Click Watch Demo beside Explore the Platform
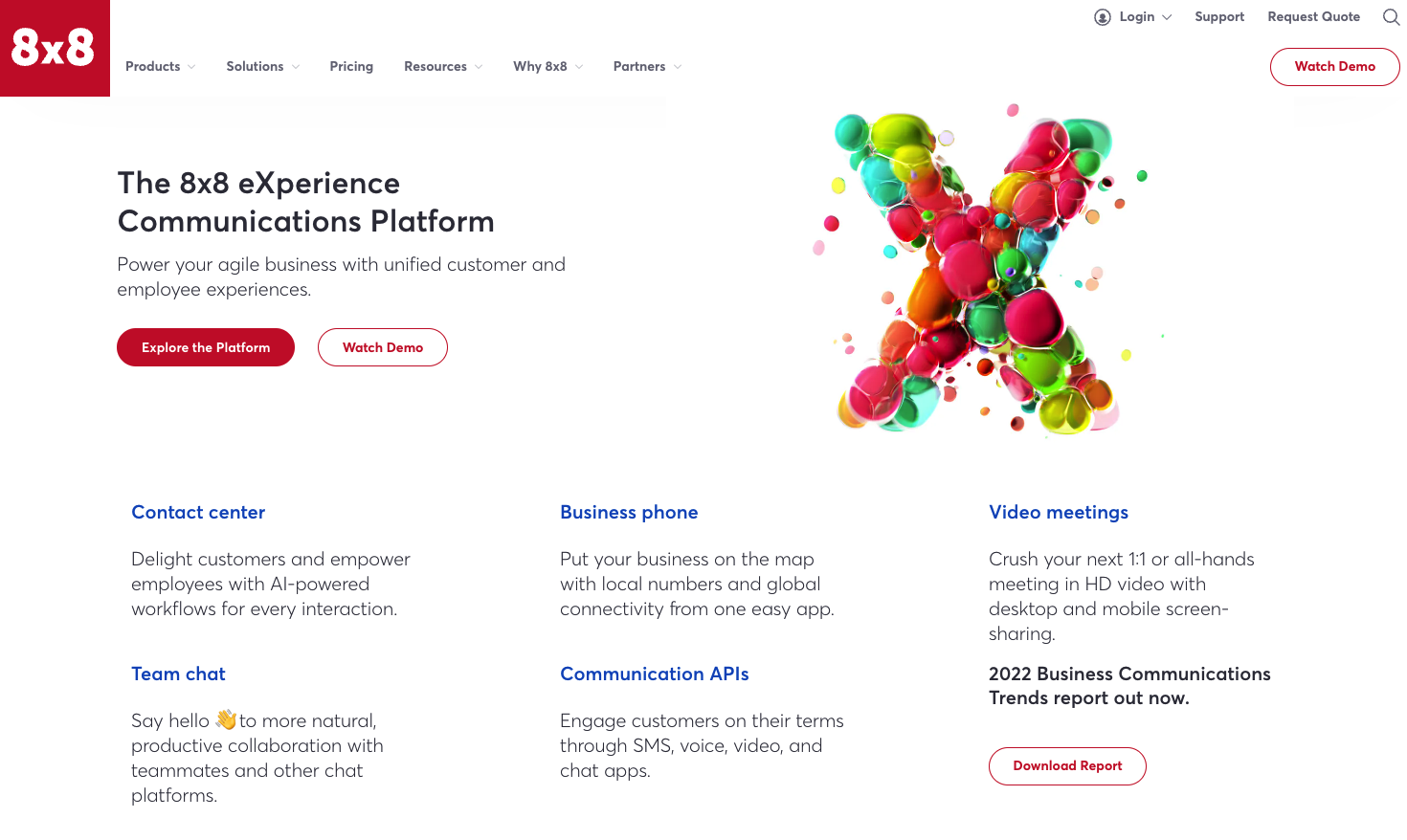 pyautogui.click(x=383, y=347)
